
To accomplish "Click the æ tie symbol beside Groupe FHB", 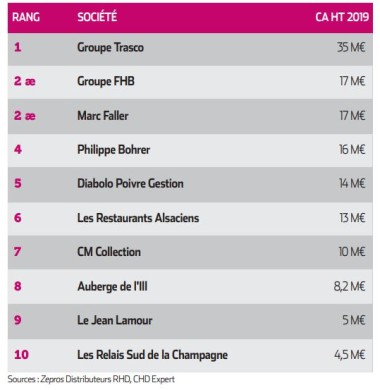I will click(30, 81).
